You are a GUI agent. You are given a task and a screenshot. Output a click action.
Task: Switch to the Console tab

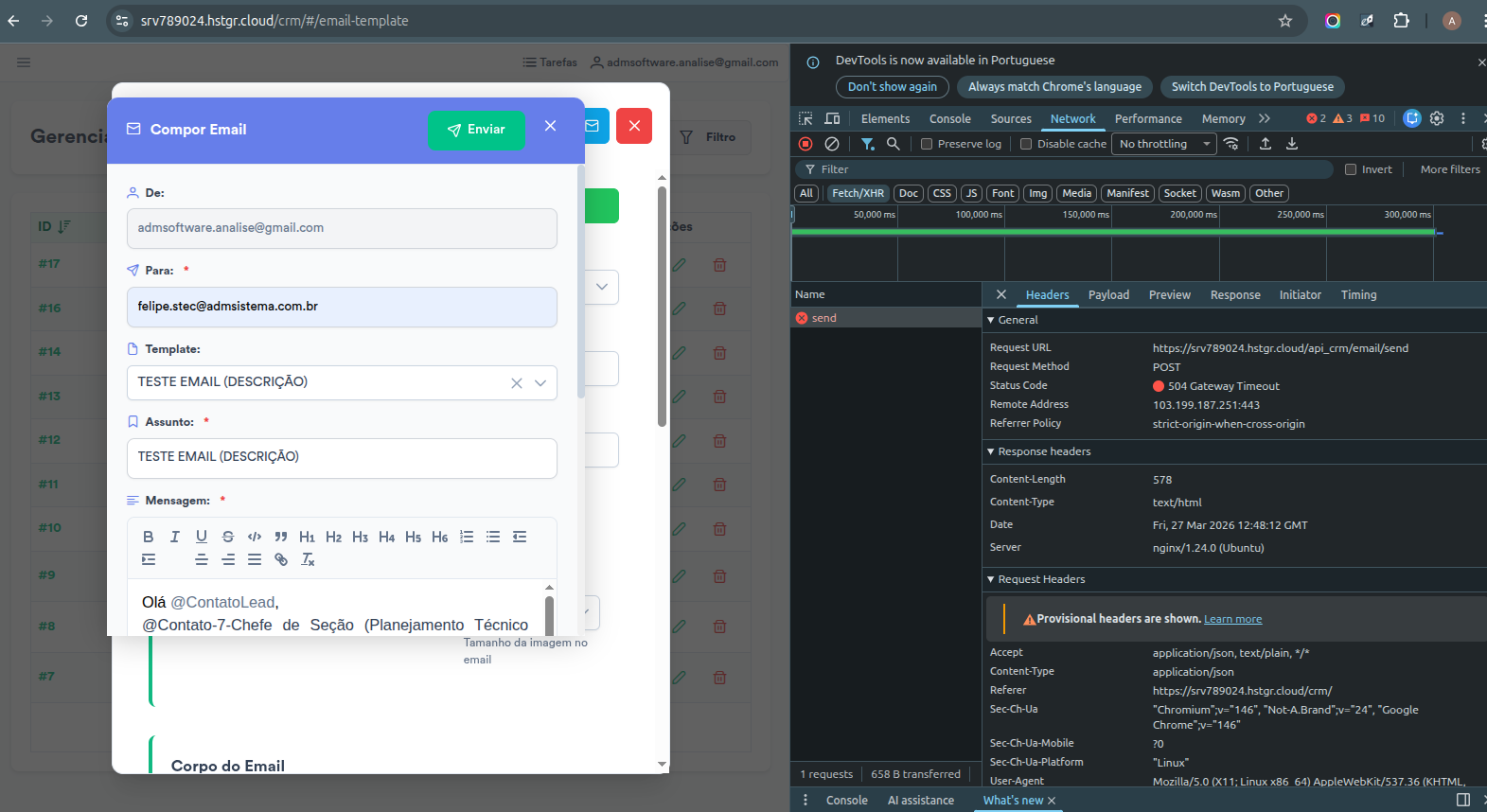tap(949, 118)
